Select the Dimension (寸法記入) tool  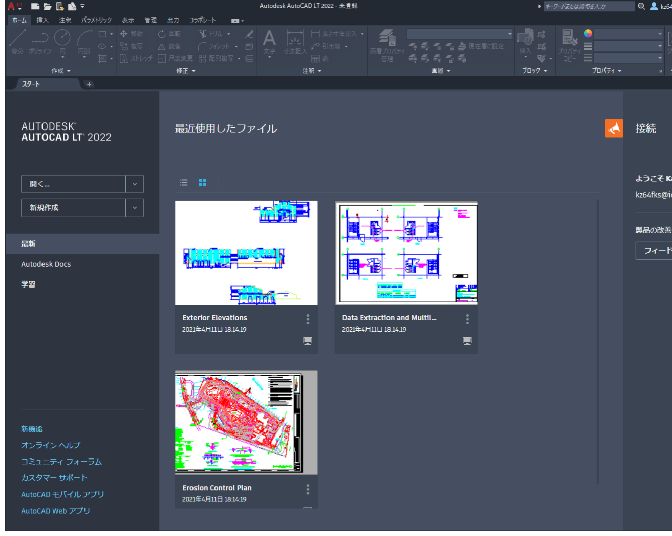[295, 42]
